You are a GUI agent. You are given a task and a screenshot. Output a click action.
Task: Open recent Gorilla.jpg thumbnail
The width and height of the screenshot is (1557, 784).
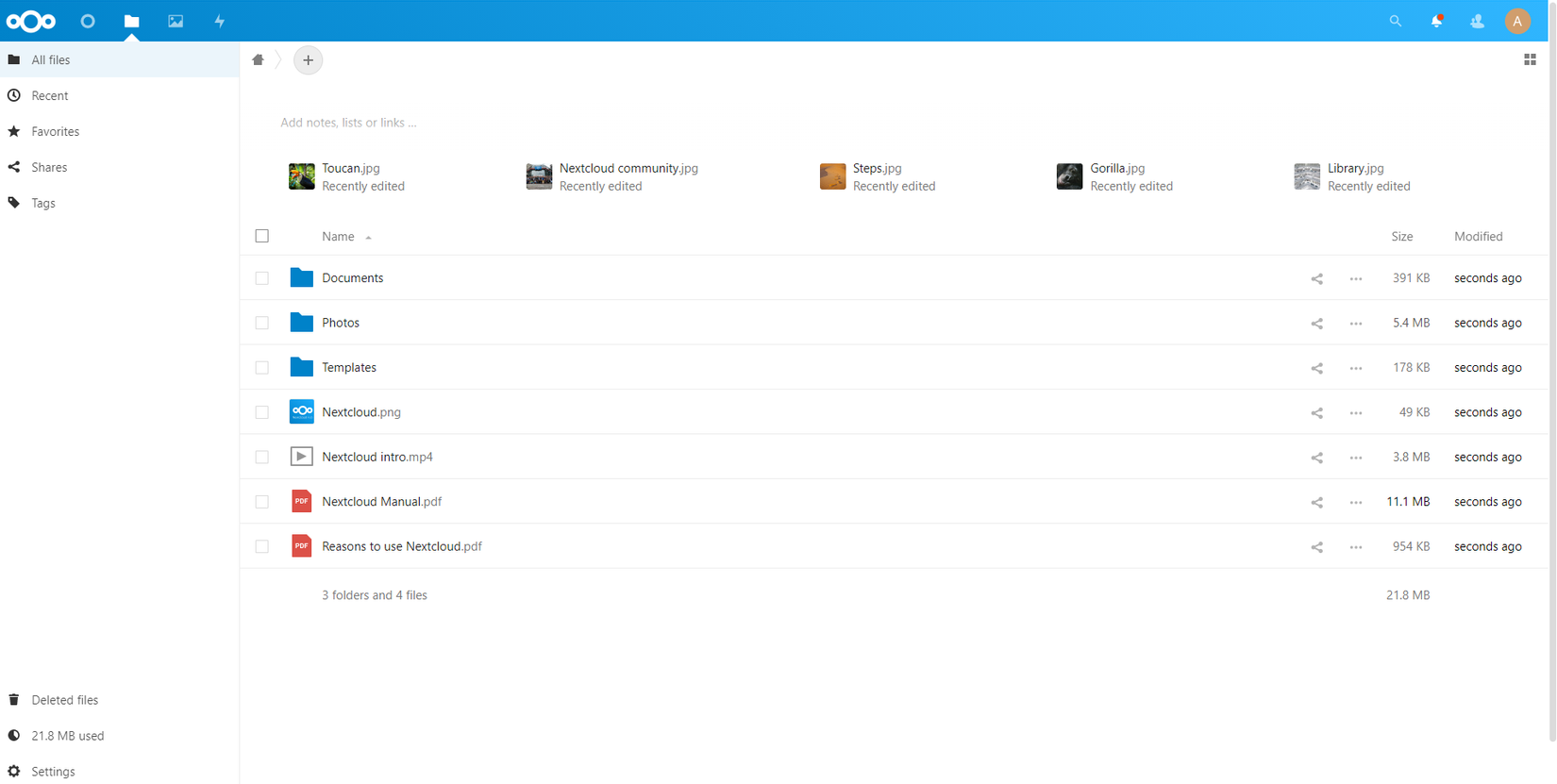pyautogui.click(x=1069, y=176)
